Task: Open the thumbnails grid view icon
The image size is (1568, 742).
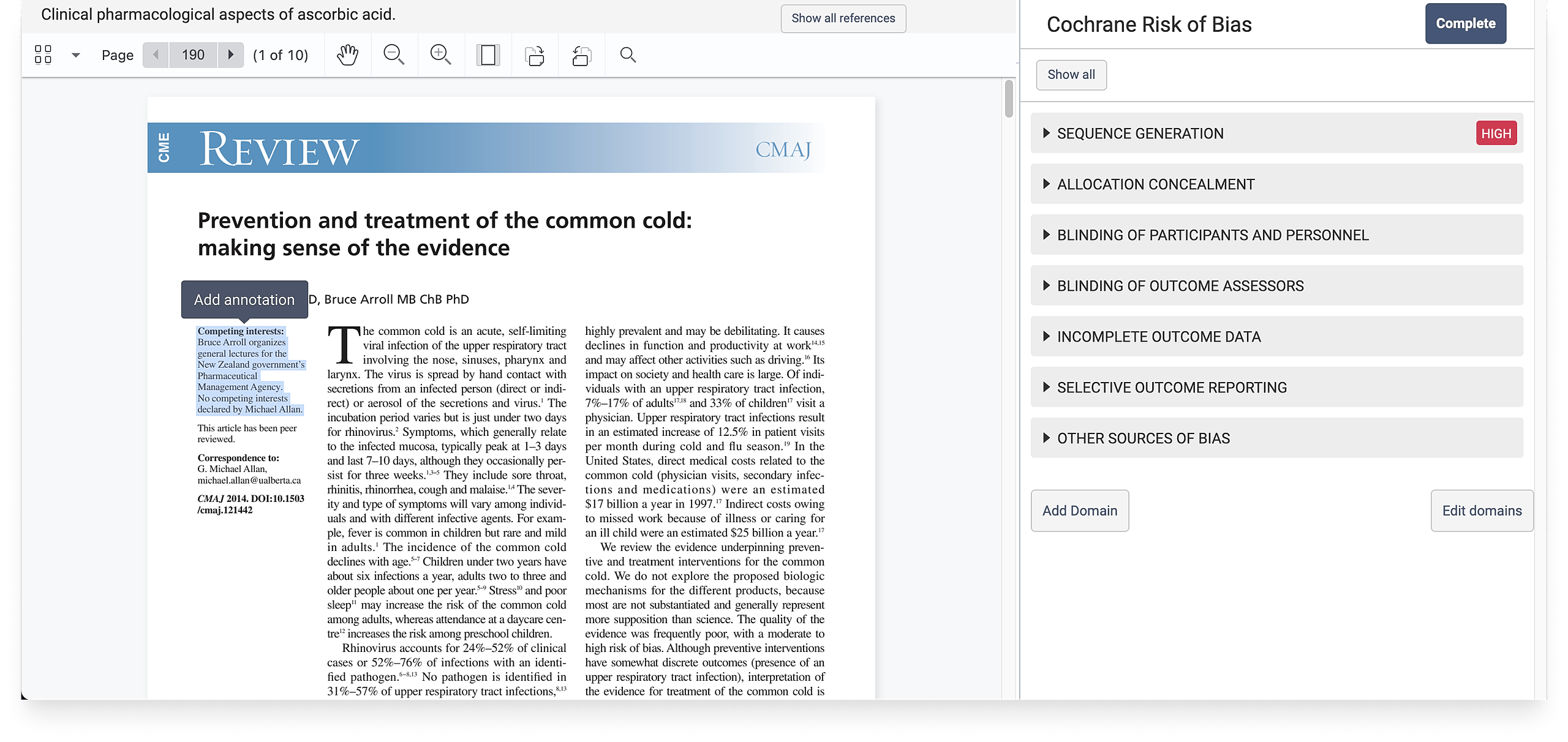Action: (43, 54)
